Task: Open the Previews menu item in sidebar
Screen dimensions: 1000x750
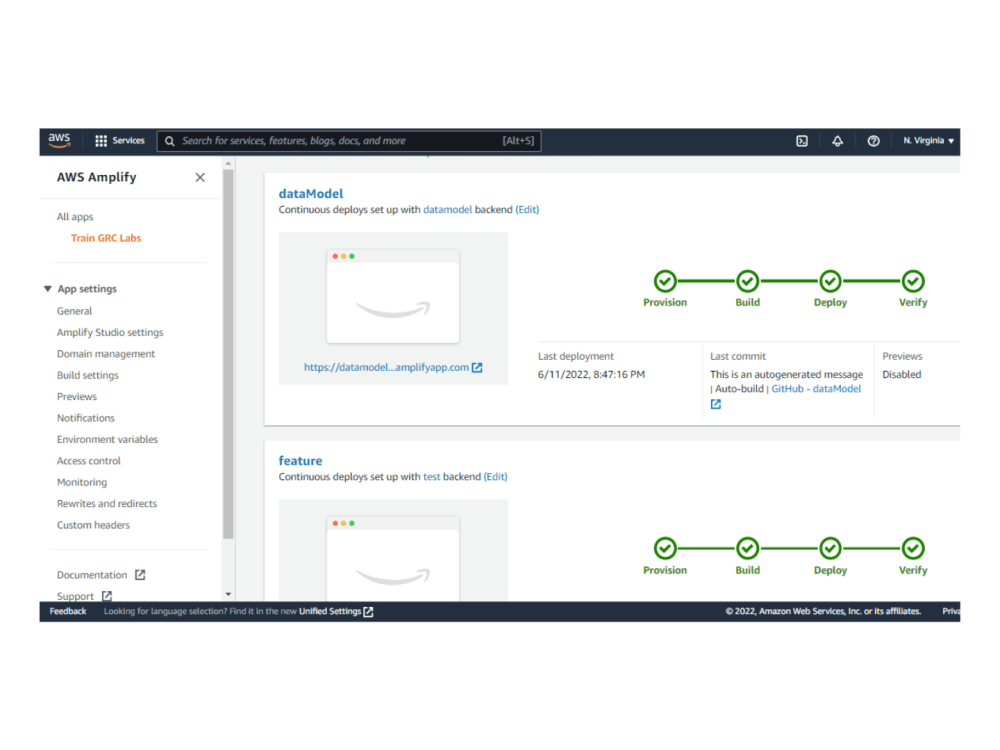Action: [77, 397]
